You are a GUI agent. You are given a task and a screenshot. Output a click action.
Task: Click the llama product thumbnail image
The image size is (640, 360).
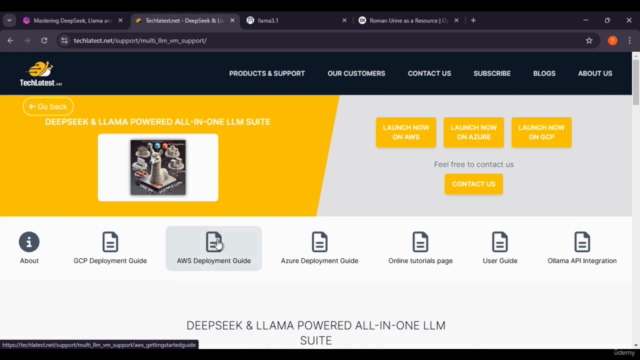[x=158, y=167]
